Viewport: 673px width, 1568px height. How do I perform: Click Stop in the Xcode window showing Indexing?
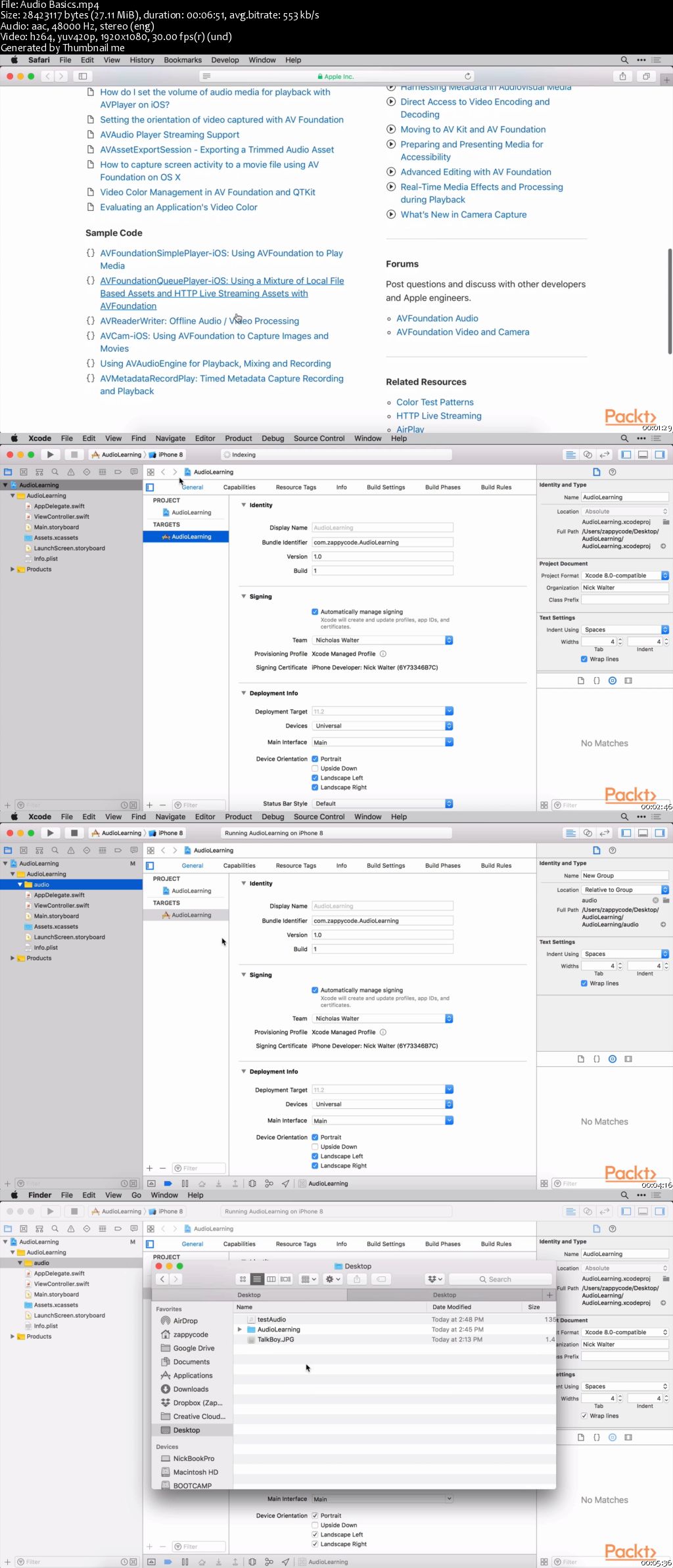74,455
